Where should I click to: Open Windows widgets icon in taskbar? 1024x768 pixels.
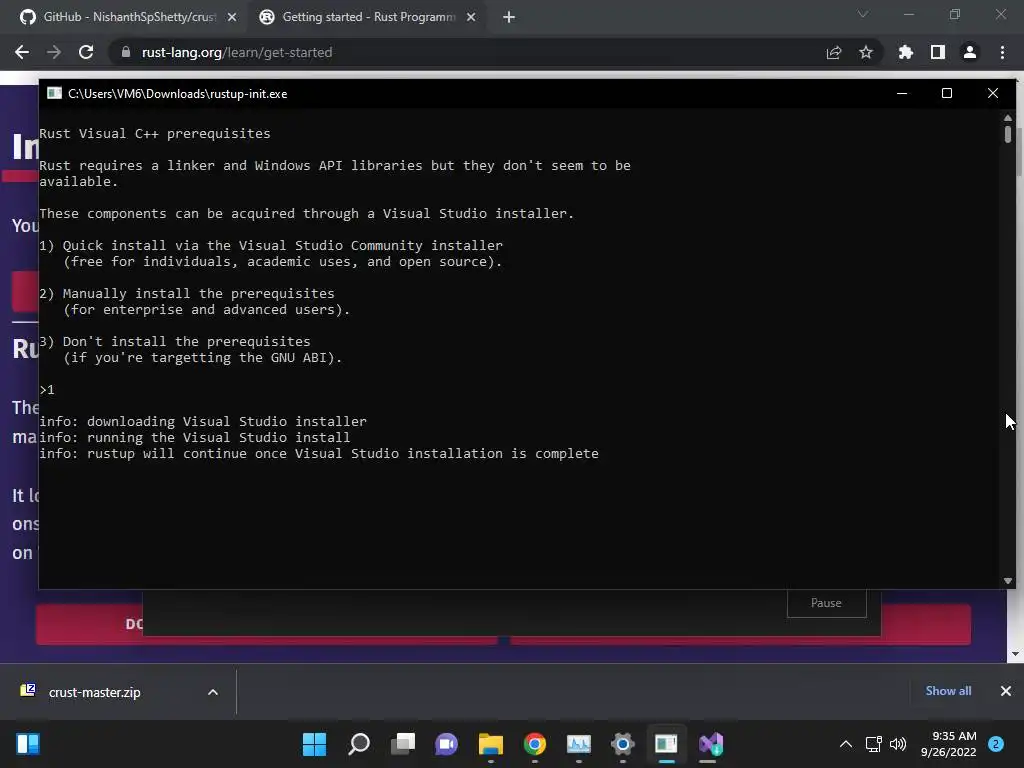[x=28, y=744]
